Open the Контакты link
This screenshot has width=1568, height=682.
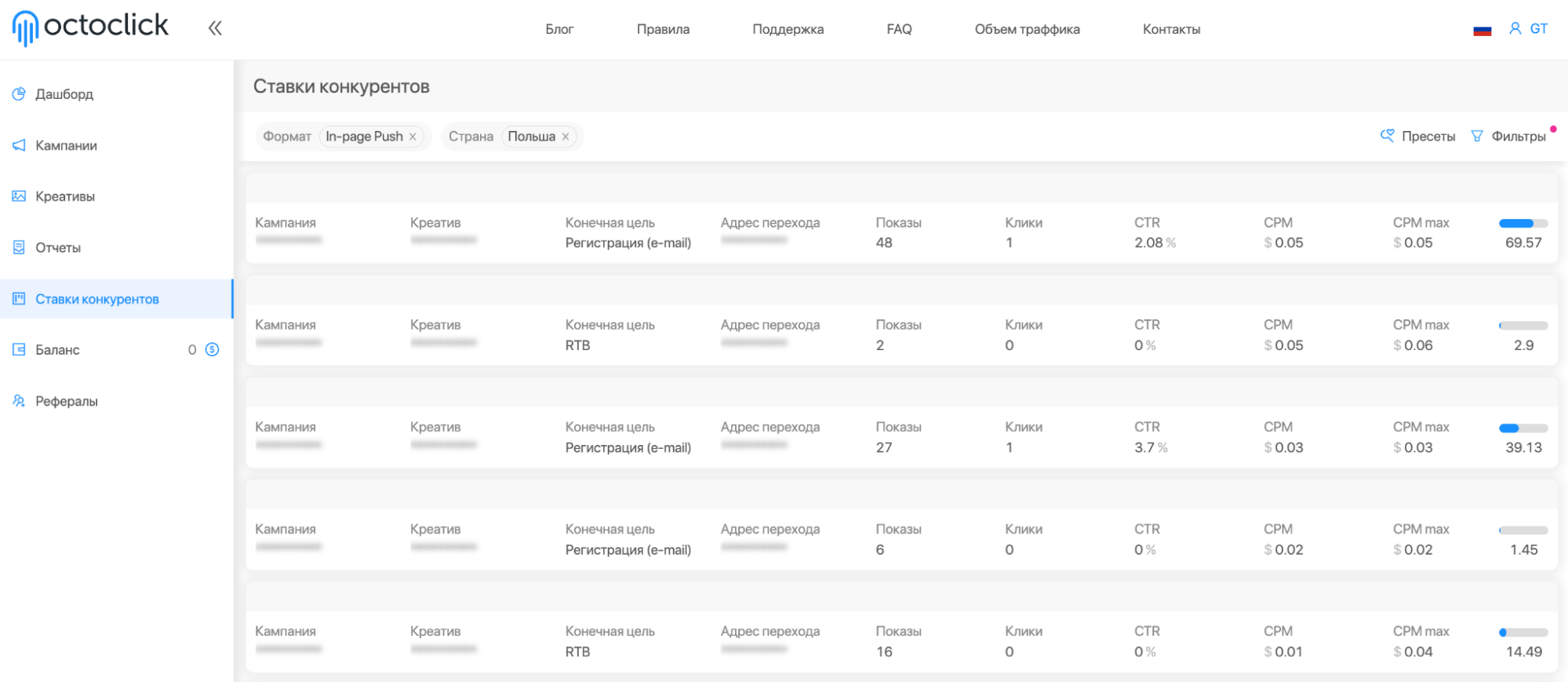(1171, 29)
